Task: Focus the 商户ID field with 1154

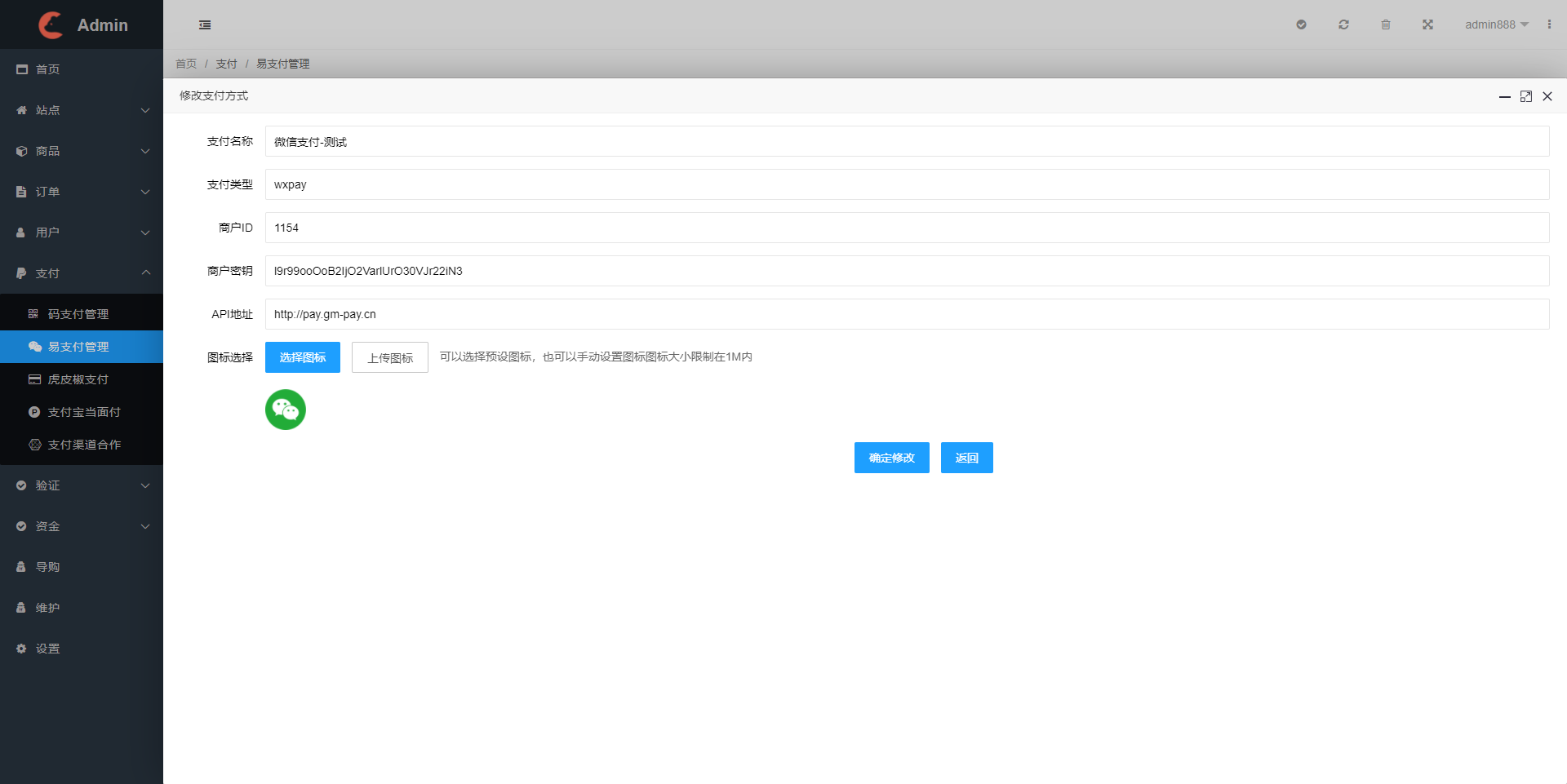Action: 907,228
